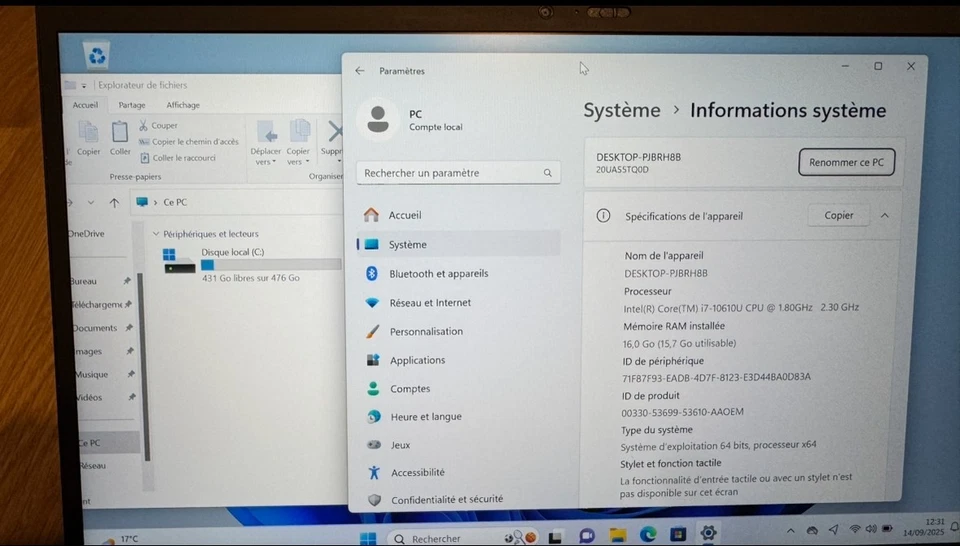Open the Disque local (C:) drive

click(x=252, y=264)
